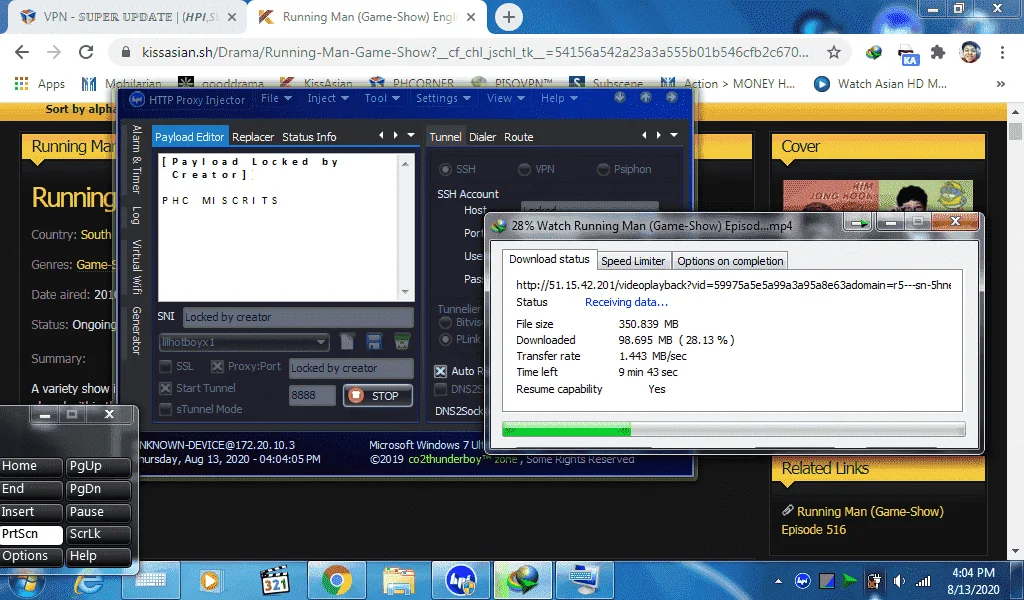Click the IDM icon in download window title

500,226
